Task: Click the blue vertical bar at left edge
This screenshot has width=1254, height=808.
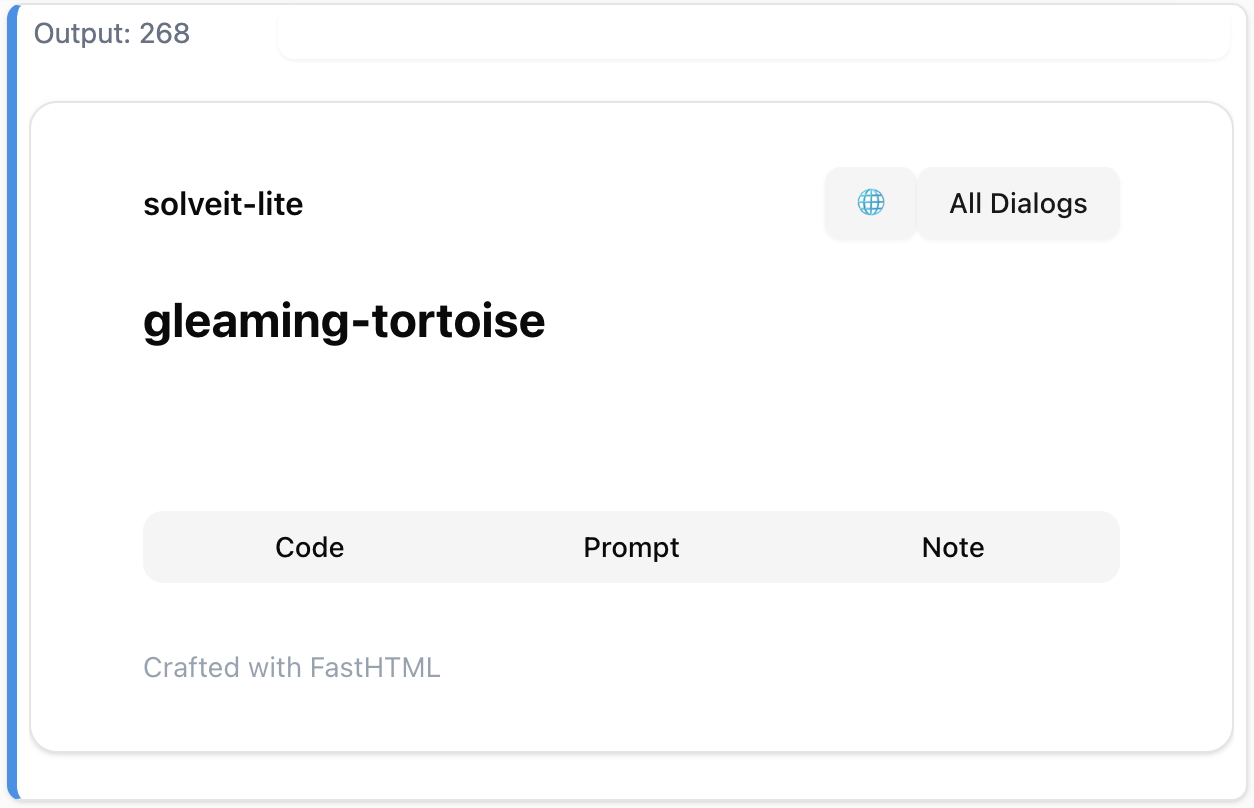Action: click(12, 400)
